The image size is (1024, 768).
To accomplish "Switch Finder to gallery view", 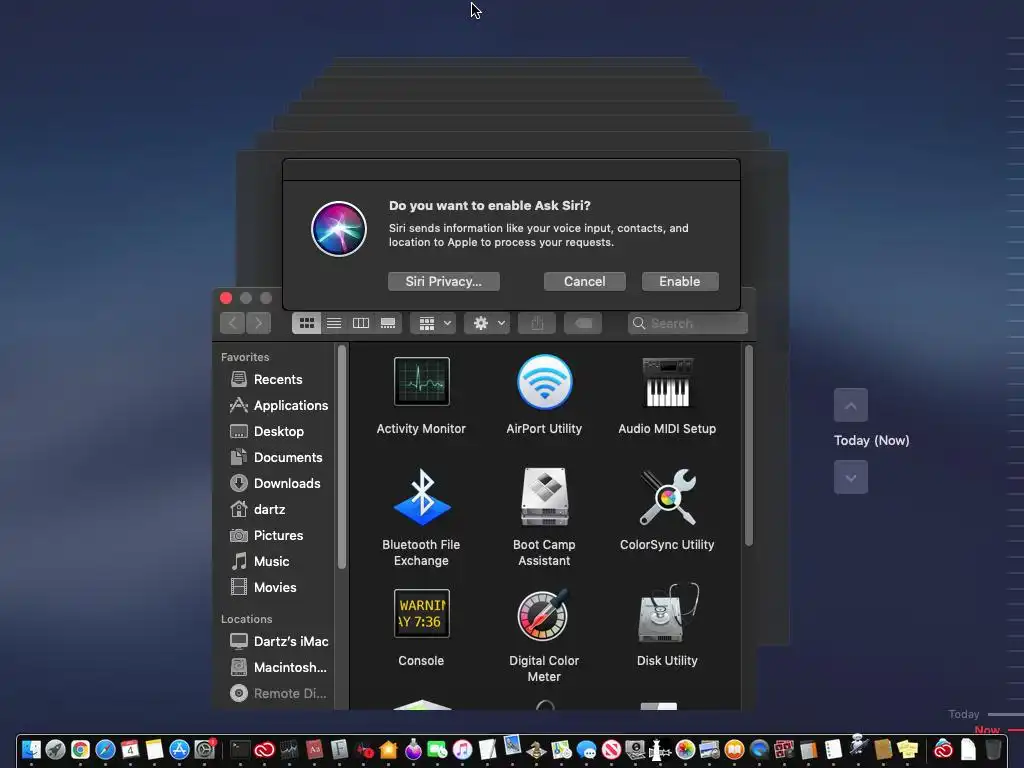I will click(x=388, y=323).
